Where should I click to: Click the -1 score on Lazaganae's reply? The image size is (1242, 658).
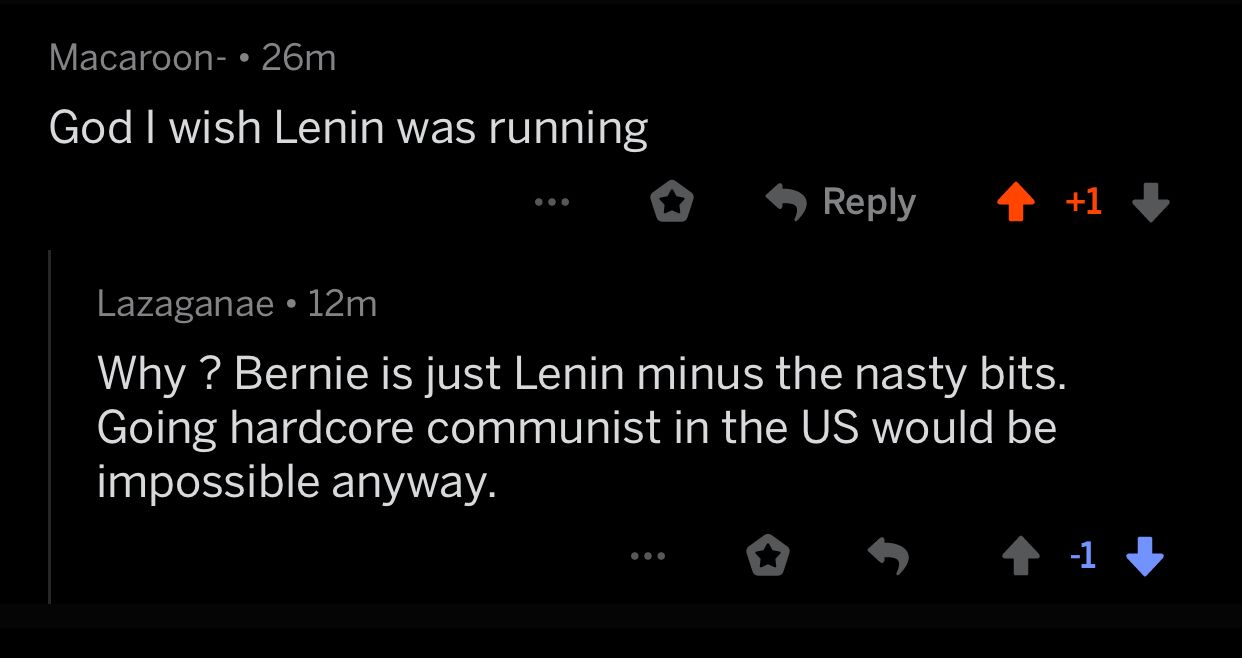(1083, 556)
